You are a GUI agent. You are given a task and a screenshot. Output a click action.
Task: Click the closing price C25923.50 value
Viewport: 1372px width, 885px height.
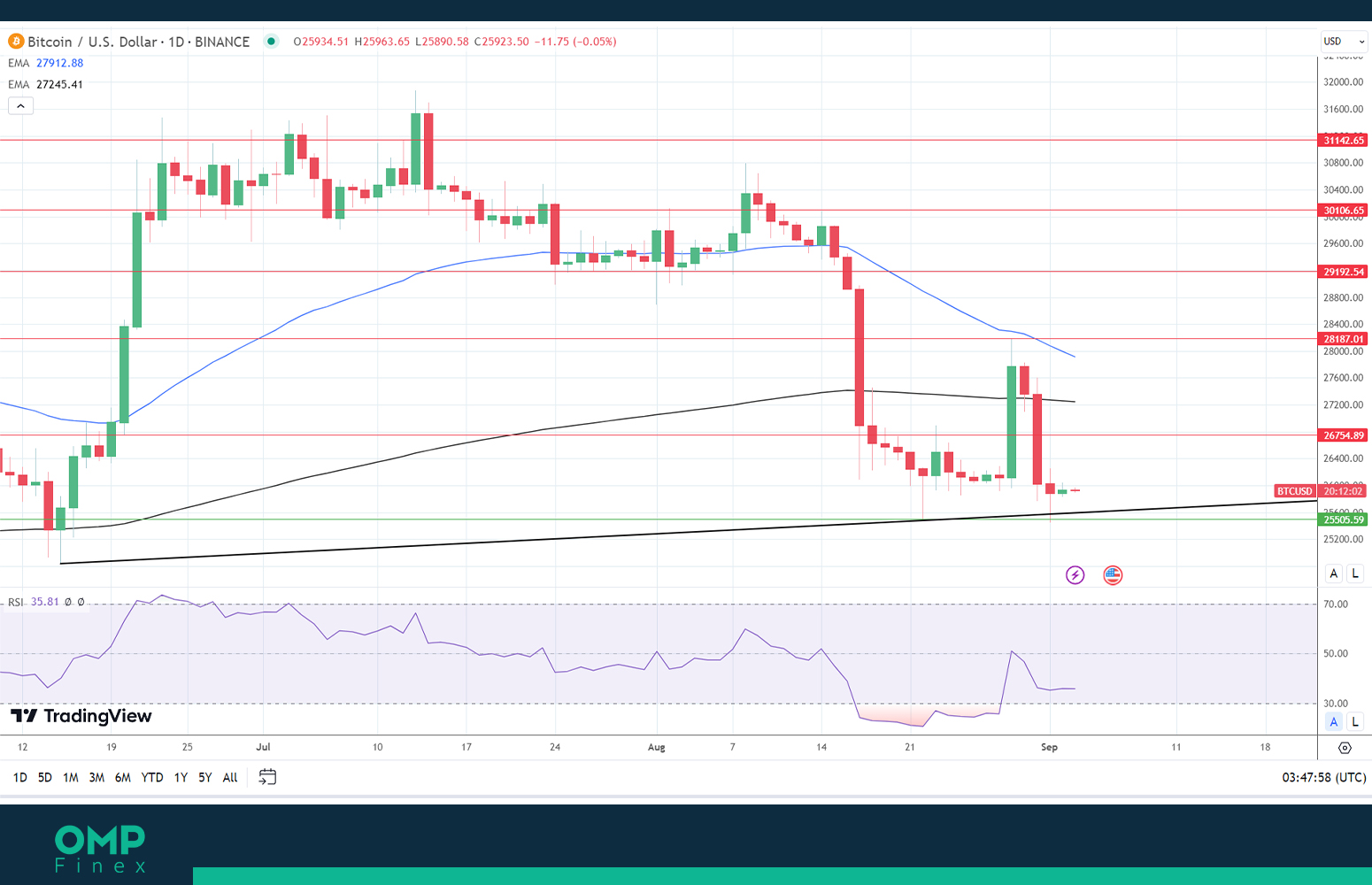[502, 42]
